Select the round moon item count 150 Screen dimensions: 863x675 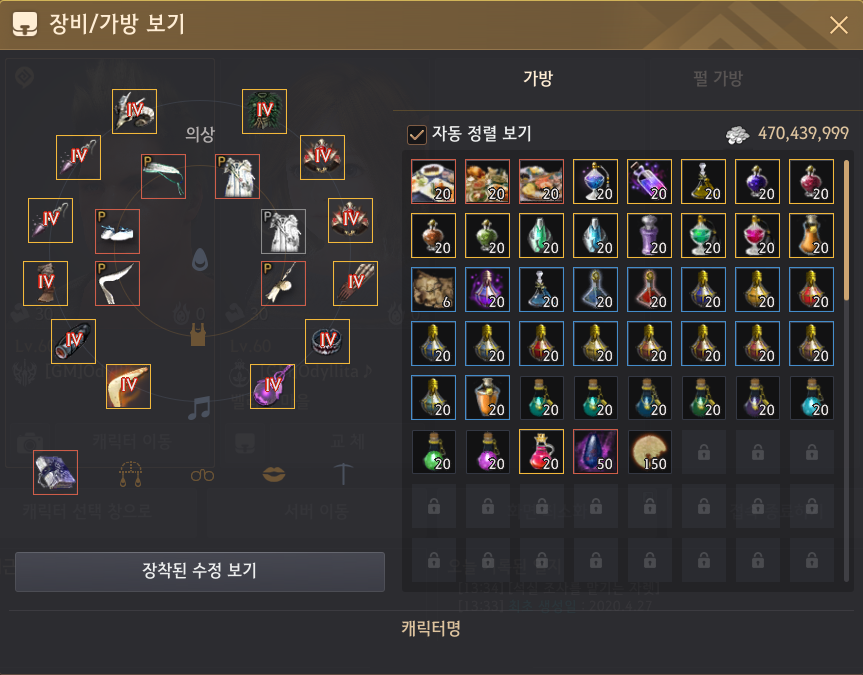(x=649, y=451)
